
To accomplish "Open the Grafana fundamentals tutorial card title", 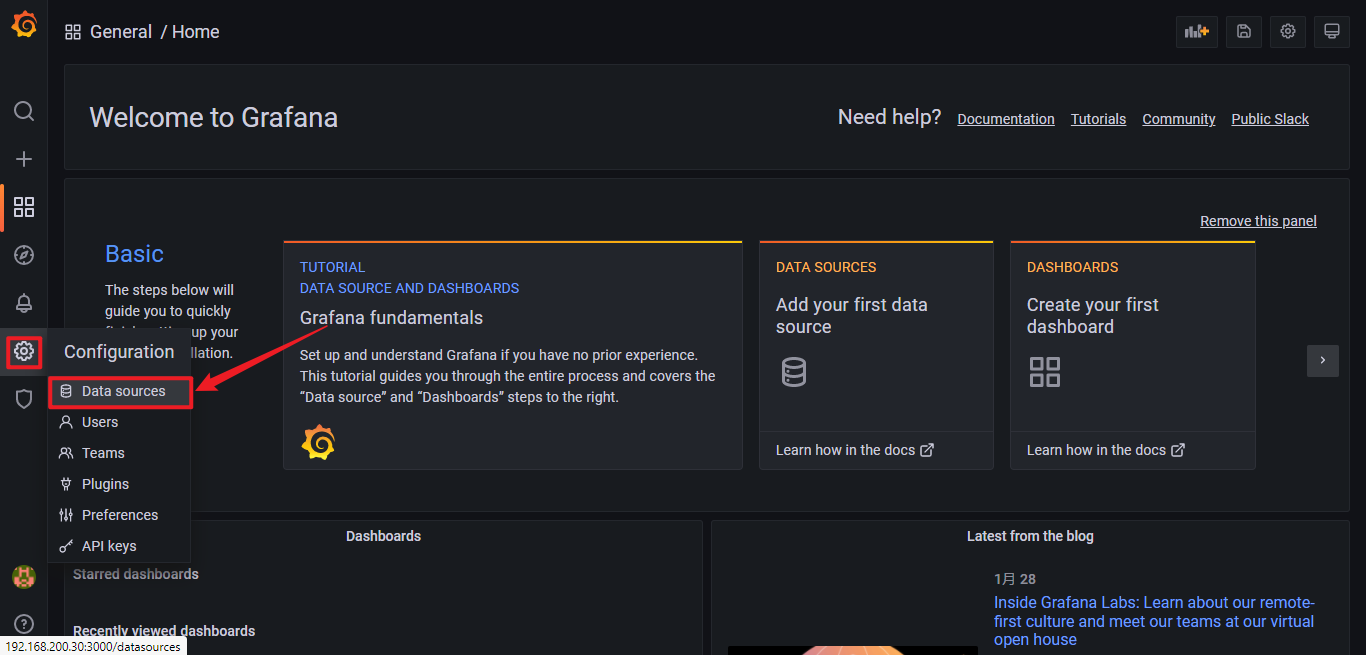I will tap(391, 318).
